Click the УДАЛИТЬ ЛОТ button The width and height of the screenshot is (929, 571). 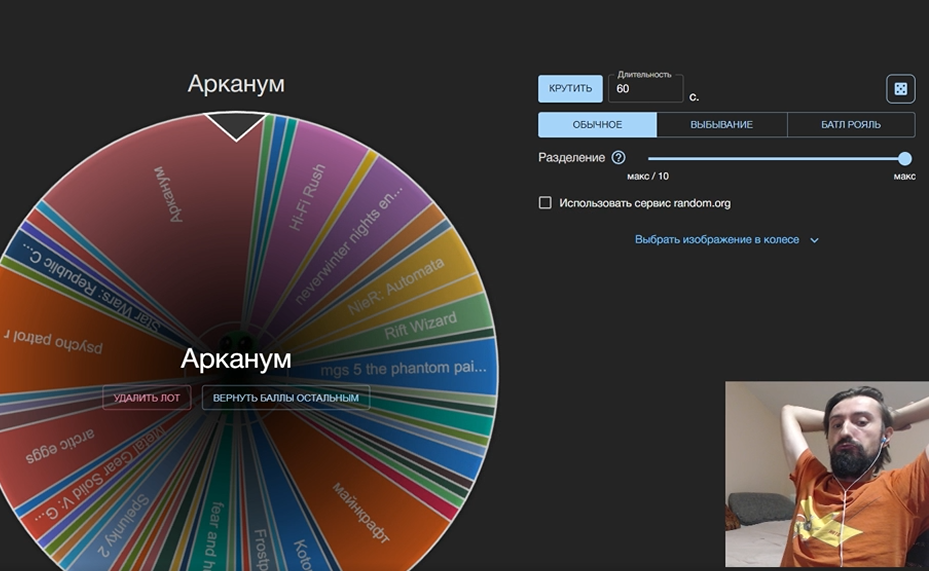(146, 398)
